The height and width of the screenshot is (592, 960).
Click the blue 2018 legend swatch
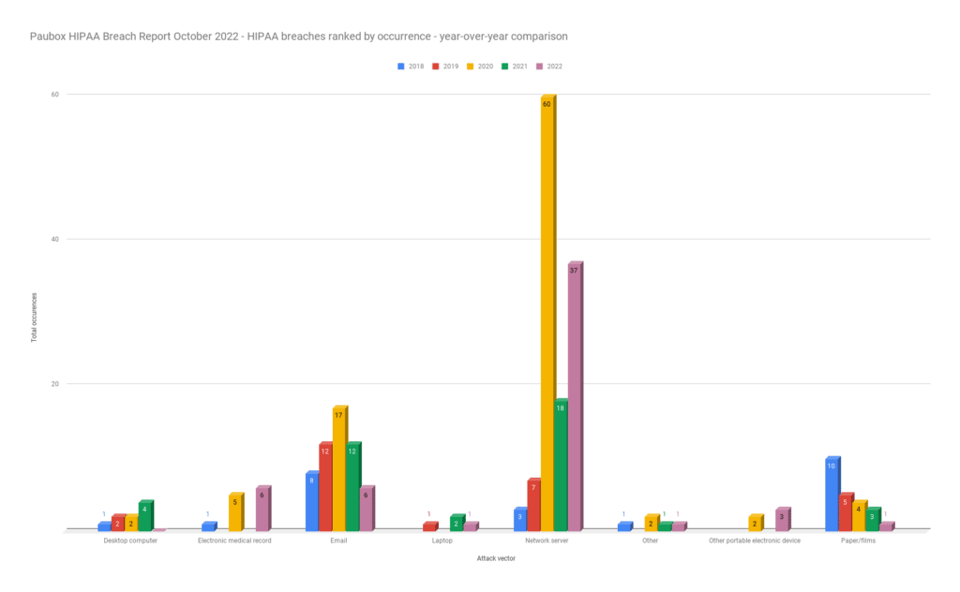[401, 66]
